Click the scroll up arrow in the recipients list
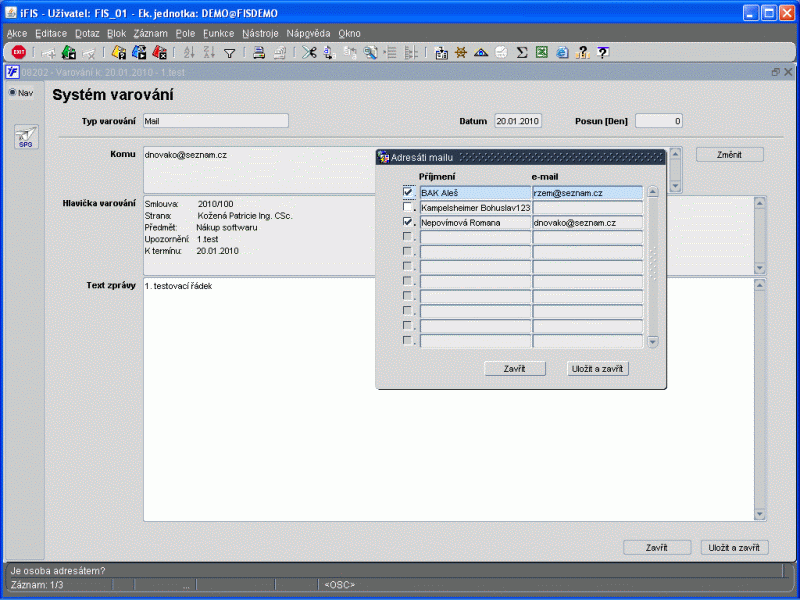The height and width of the screenshot is (600, 800). point(653,192)
